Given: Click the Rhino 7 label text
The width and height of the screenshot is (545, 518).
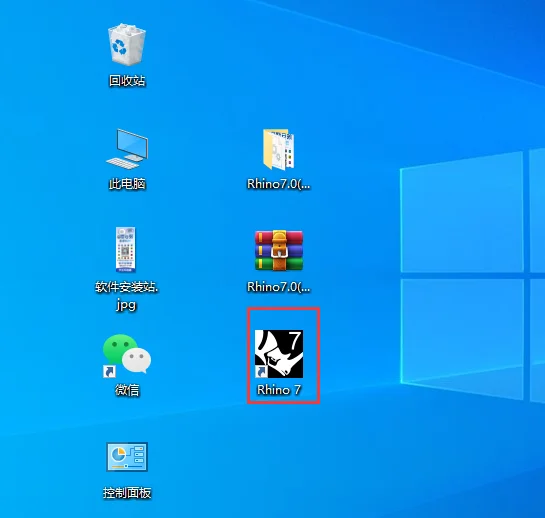Looking at the screenshot, I should coord(279,390).
